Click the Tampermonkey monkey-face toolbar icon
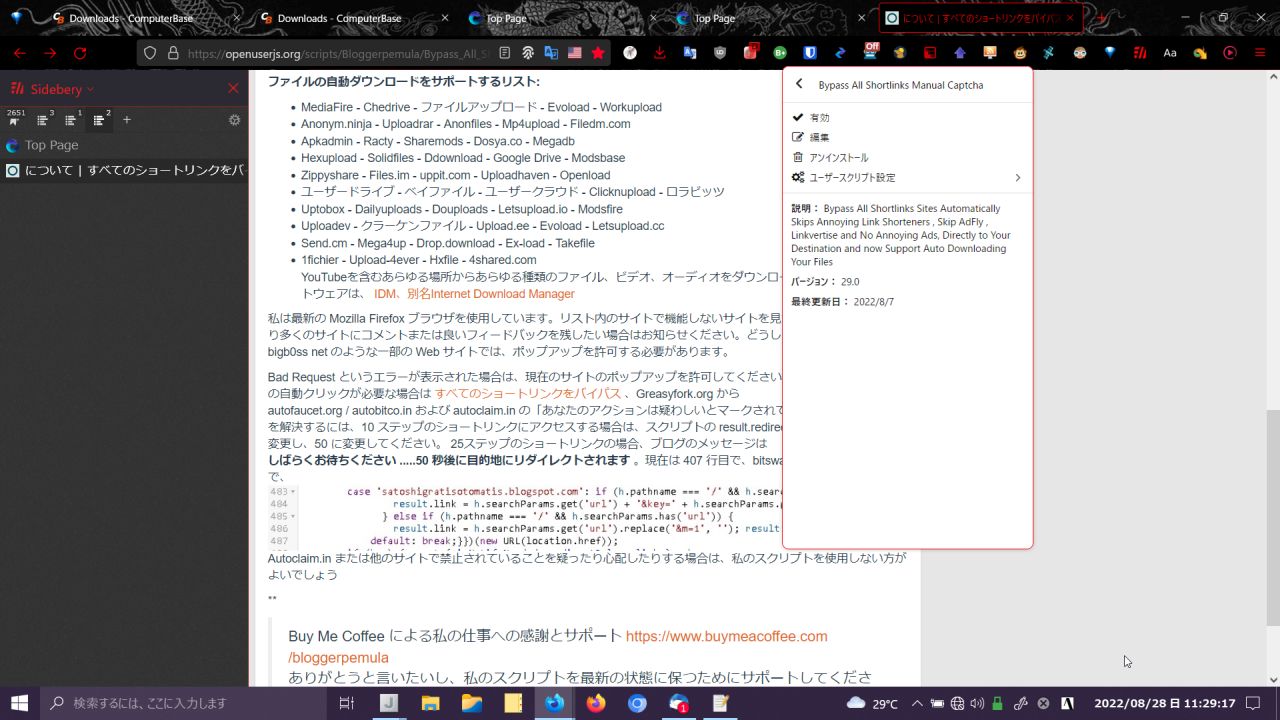 (1020, 53)
